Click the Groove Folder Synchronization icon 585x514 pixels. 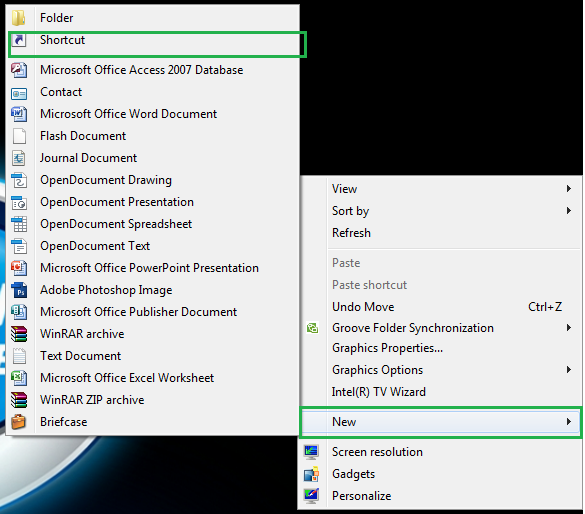click(312, 328)
